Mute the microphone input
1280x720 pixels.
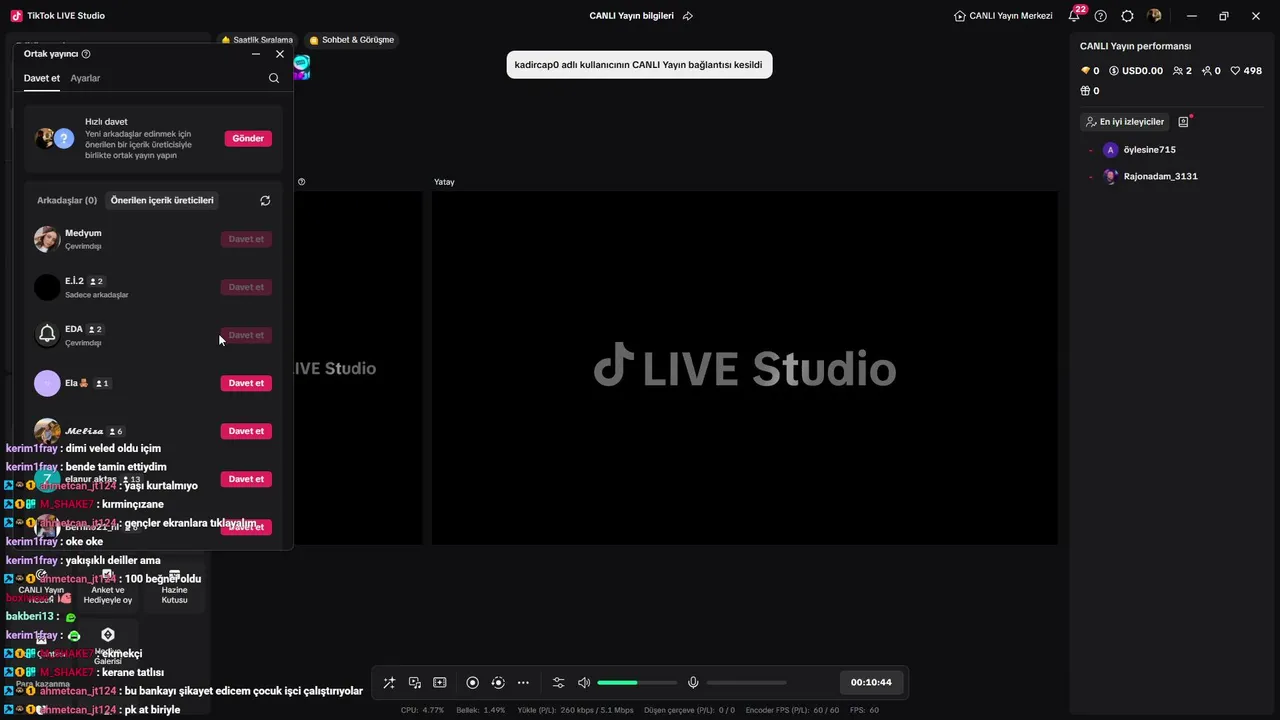[693, 682]
